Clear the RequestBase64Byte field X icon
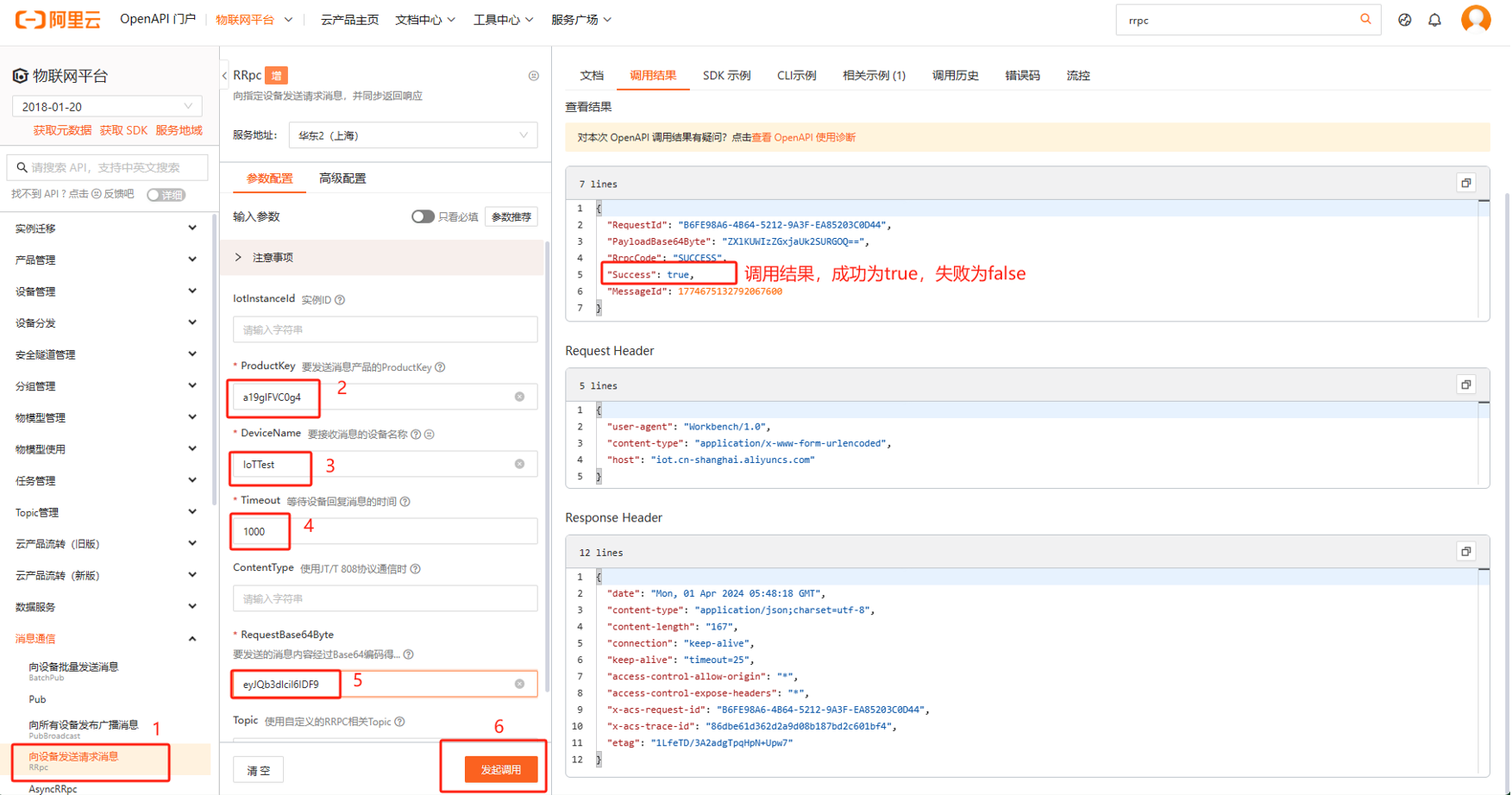The image size is (1512, 795). (x=519, y=684)
